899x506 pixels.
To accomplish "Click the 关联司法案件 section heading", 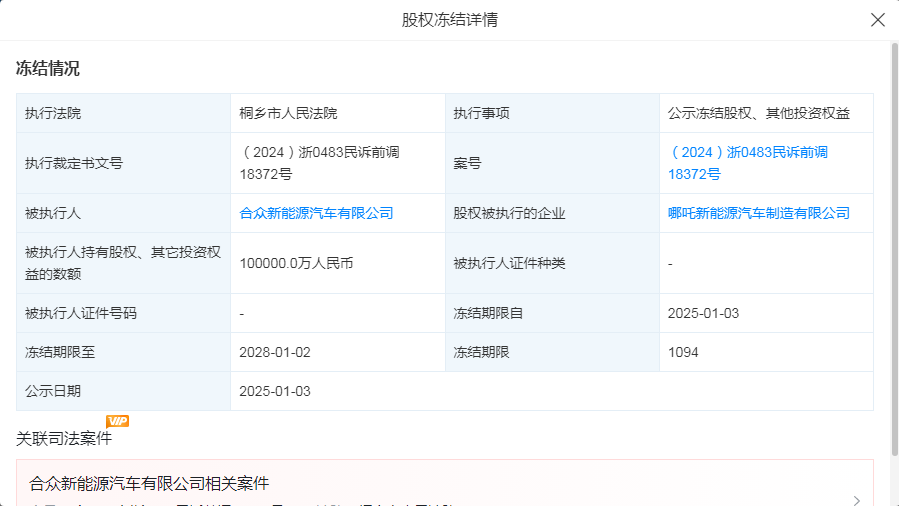I will [x=64, y=439].
